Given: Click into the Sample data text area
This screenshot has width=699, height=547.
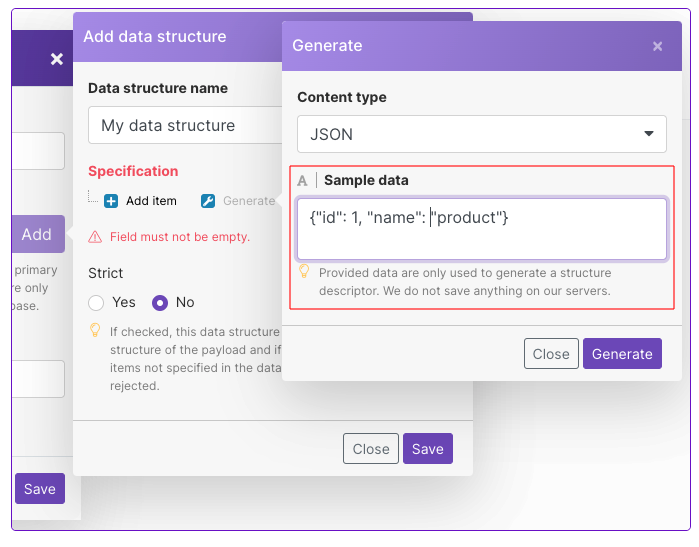Looking at the screenshot, I should [482, 229].
